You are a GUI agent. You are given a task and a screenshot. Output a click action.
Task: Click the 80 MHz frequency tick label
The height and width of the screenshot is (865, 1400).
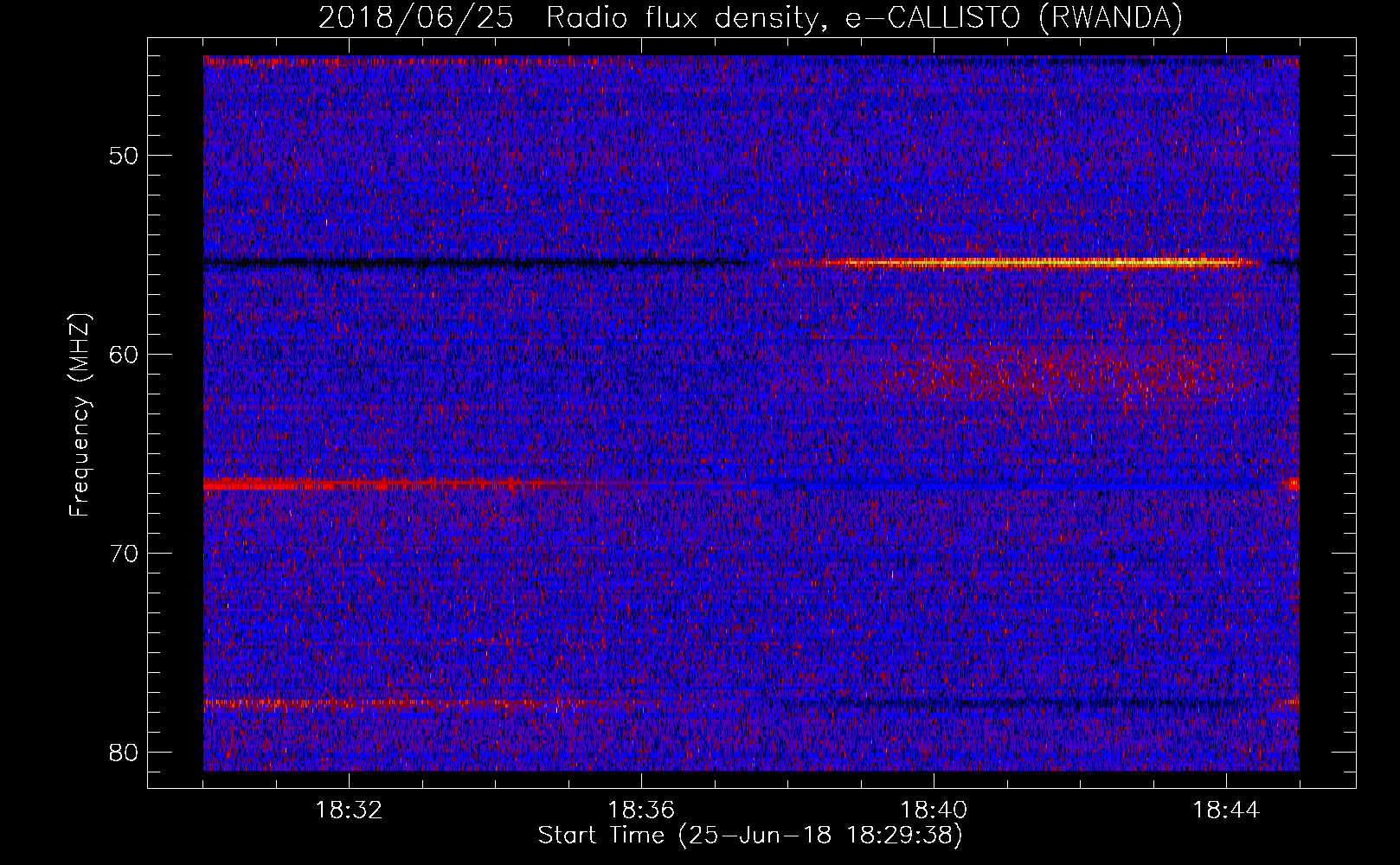(125, 753)
